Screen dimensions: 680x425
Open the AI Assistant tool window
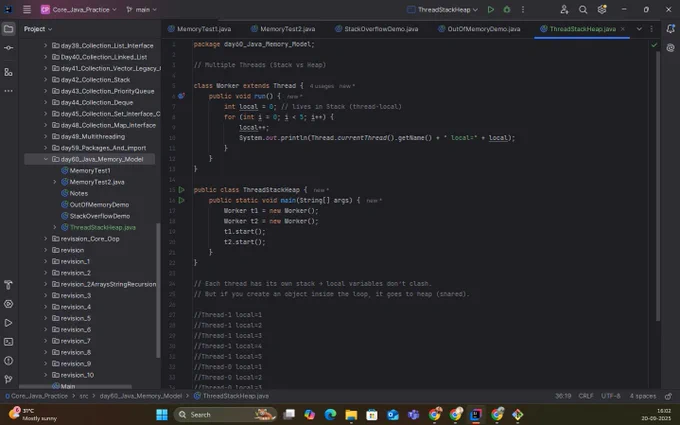pyautogui.click(x=670, y=48)
